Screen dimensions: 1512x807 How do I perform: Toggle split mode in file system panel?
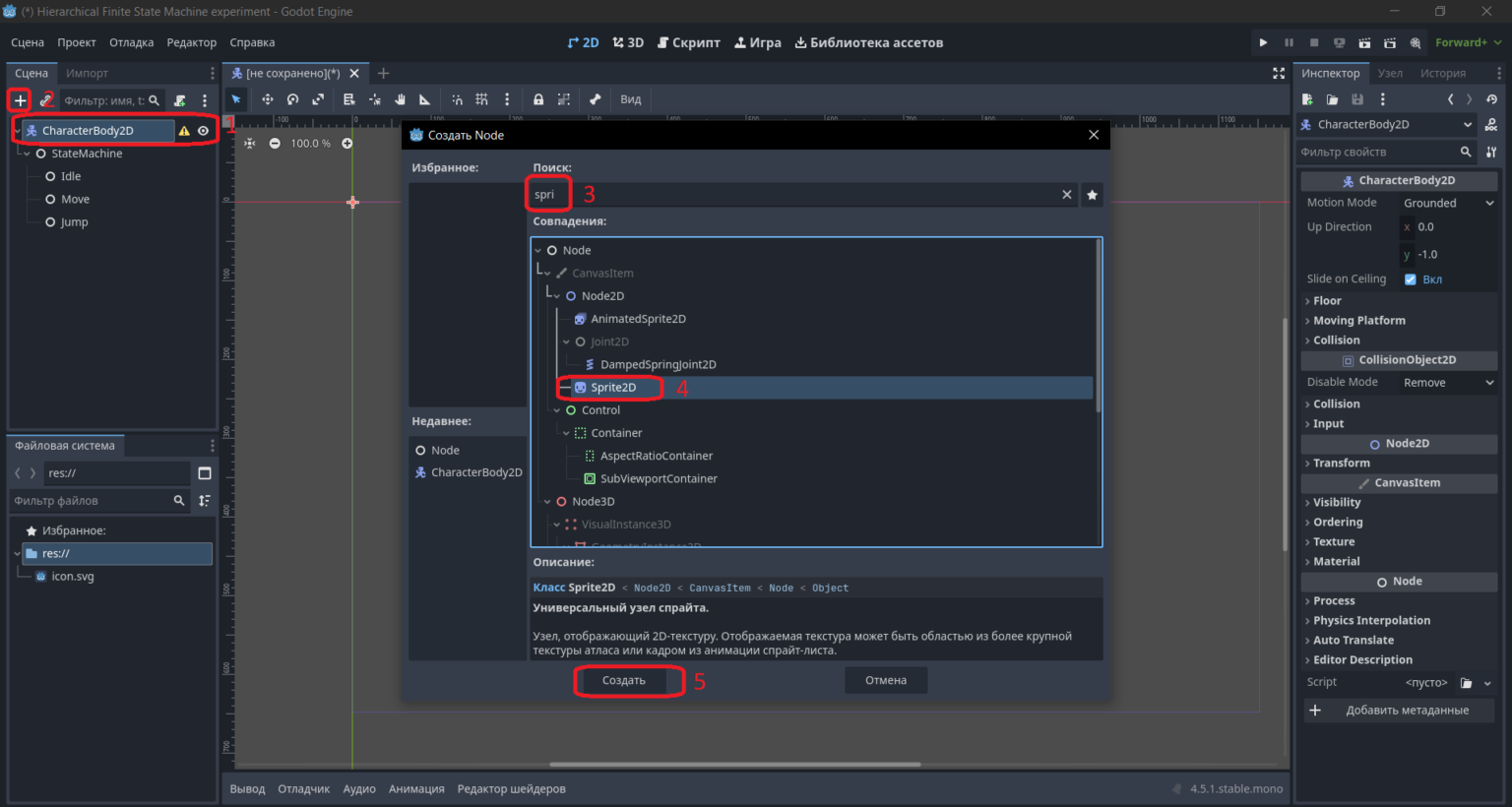(x=205, y=473)
